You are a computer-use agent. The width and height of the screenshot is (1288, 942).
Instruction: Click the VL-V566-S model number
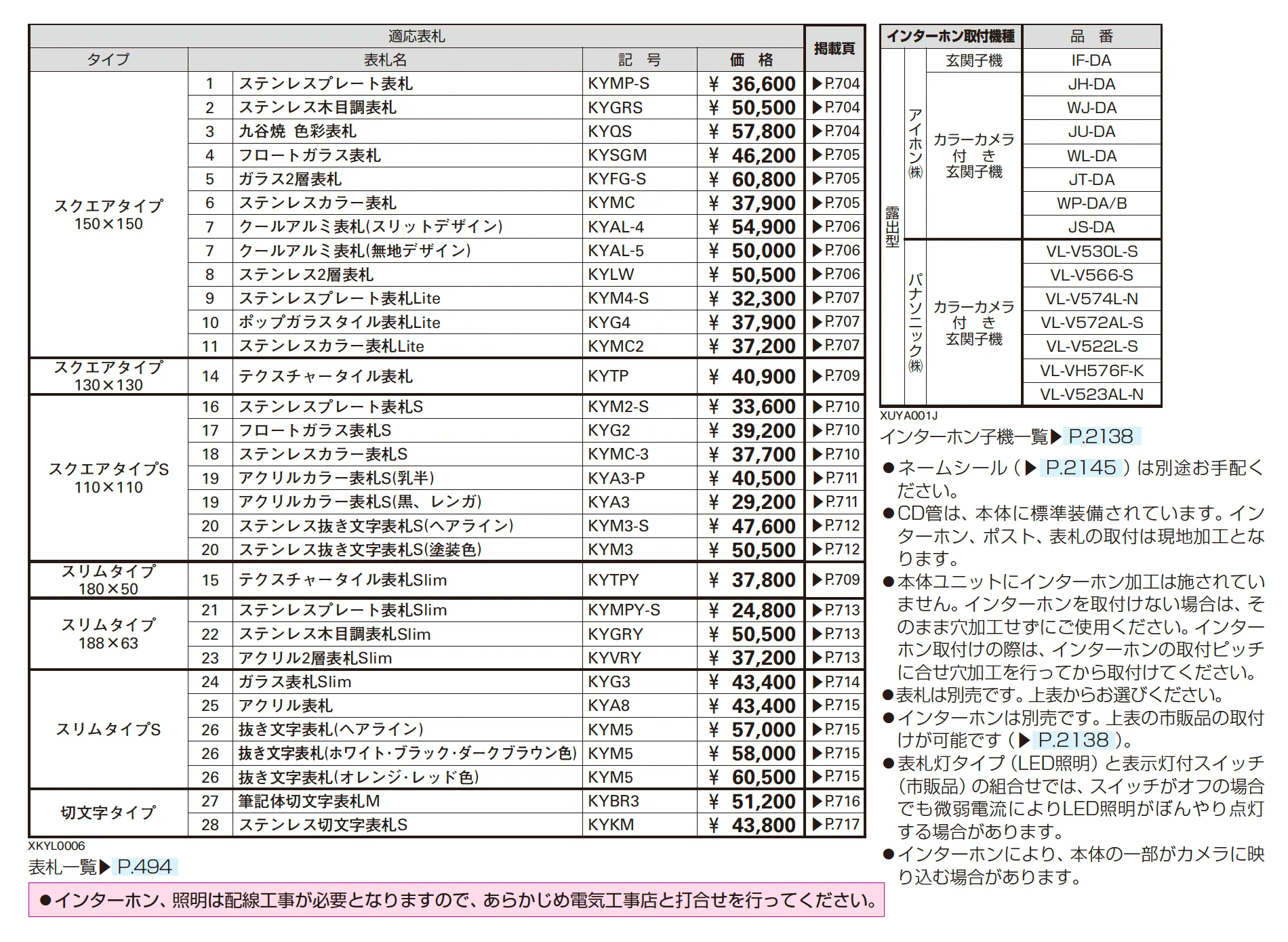1091,275
